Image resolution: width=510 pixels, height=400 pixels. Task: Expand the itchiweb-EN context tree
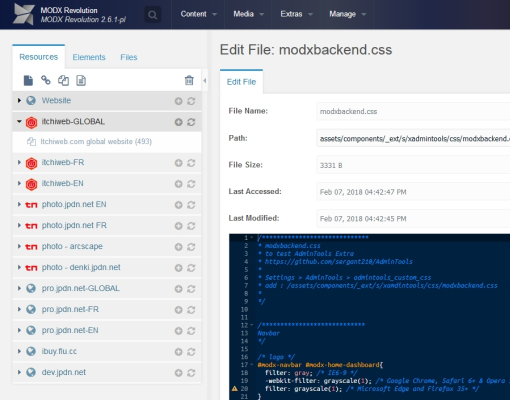click(x=19, y=183)
